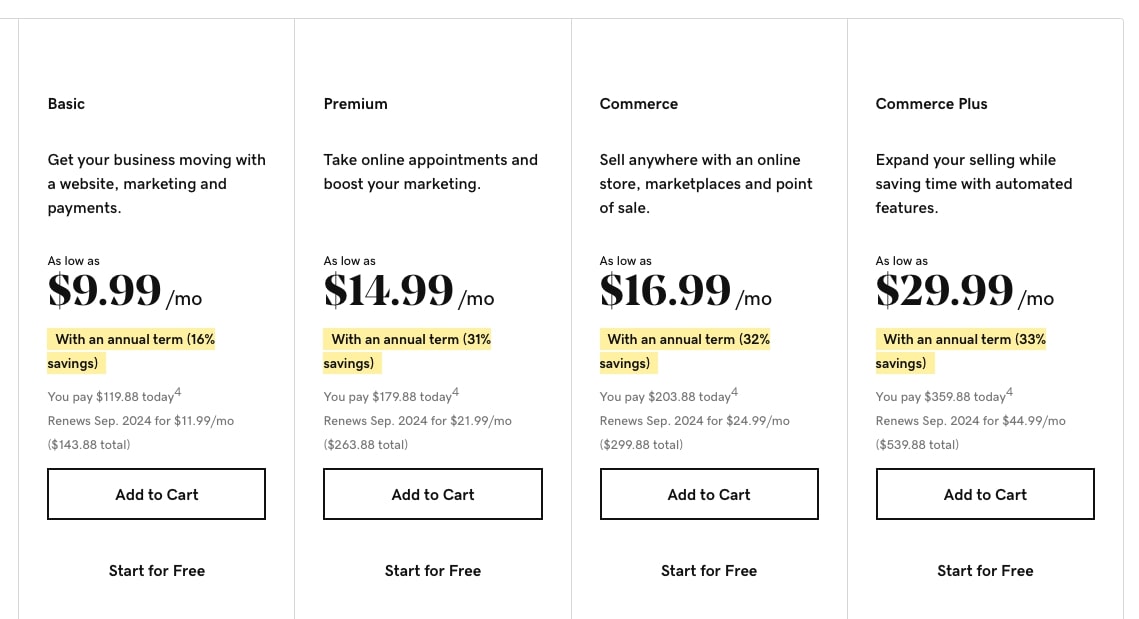1139x619 pixels.
Task: Select the Premium plan heading
Action: tap(355, 104)
